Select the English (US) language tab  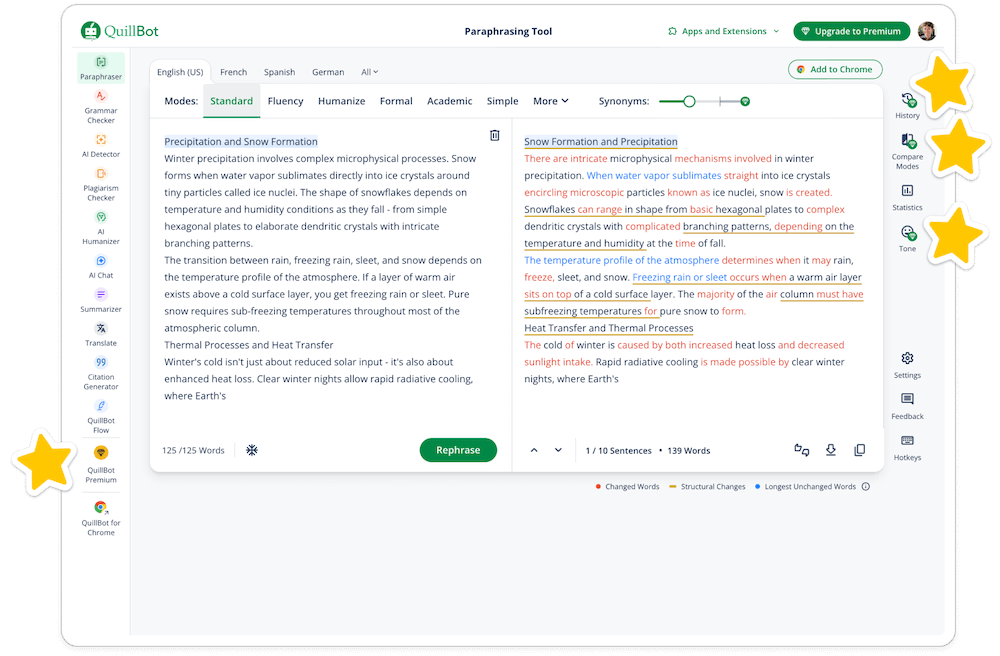click(180, 72)
